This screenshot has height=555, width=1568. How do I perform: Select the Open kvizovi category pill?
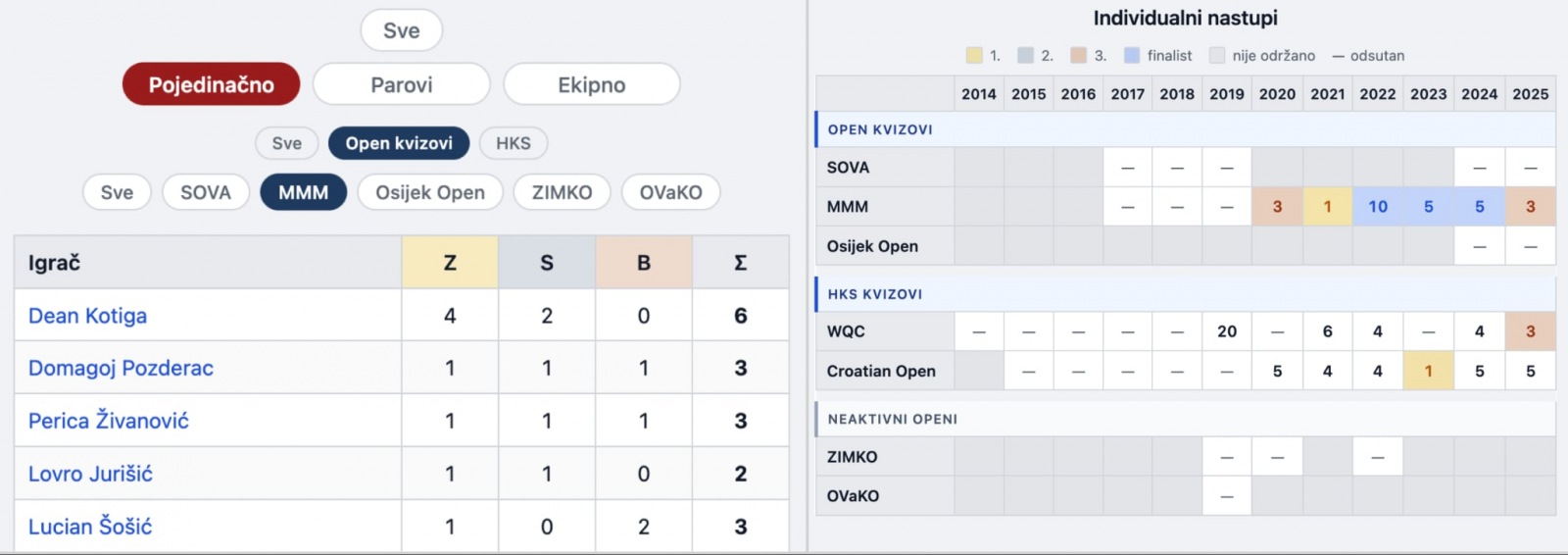(399, 143)
